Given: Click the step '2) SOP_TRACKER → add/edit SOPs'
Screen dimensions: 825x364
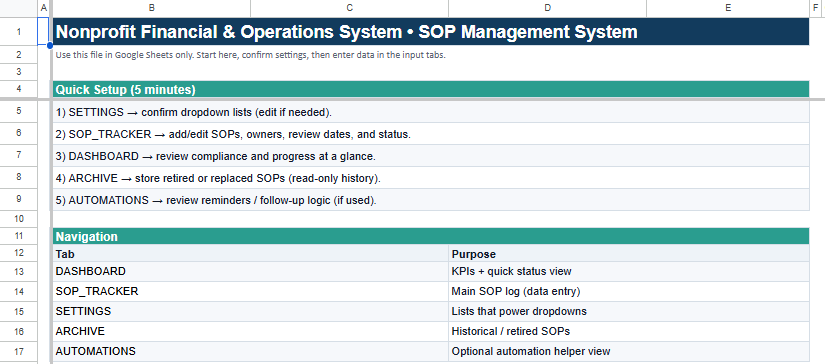Looking at the screenshot, I should (x=431, y=134).
